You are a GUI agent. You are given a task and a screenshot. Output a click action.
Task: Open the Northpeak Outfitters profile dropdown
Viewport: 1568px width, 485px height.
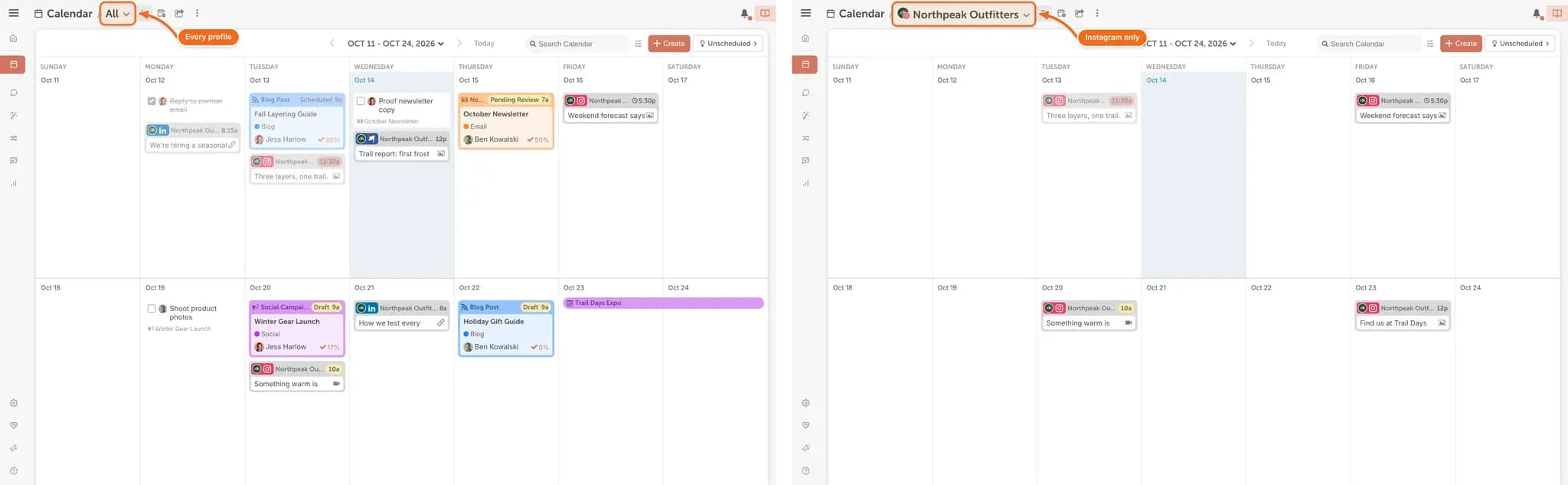(x=964, y=14)
